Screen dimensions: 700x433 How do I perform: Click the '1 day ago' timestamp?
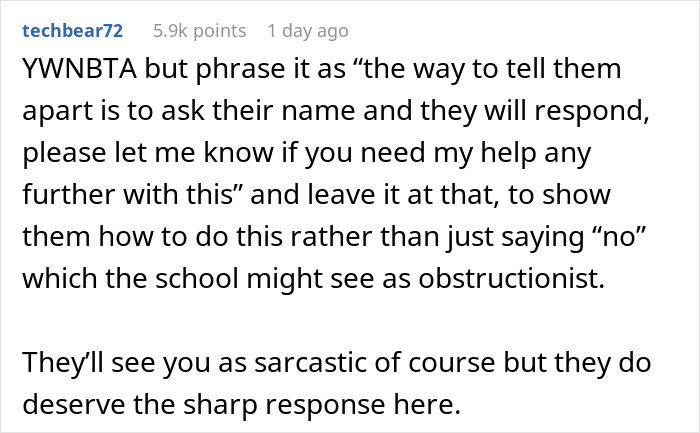pos(308,31)
